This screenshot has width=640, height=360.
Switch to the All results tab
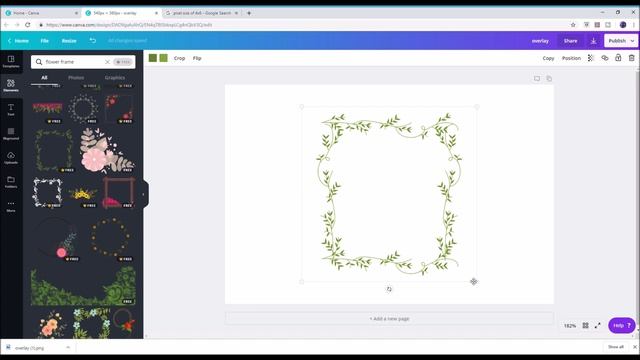[x=44, y=78]
